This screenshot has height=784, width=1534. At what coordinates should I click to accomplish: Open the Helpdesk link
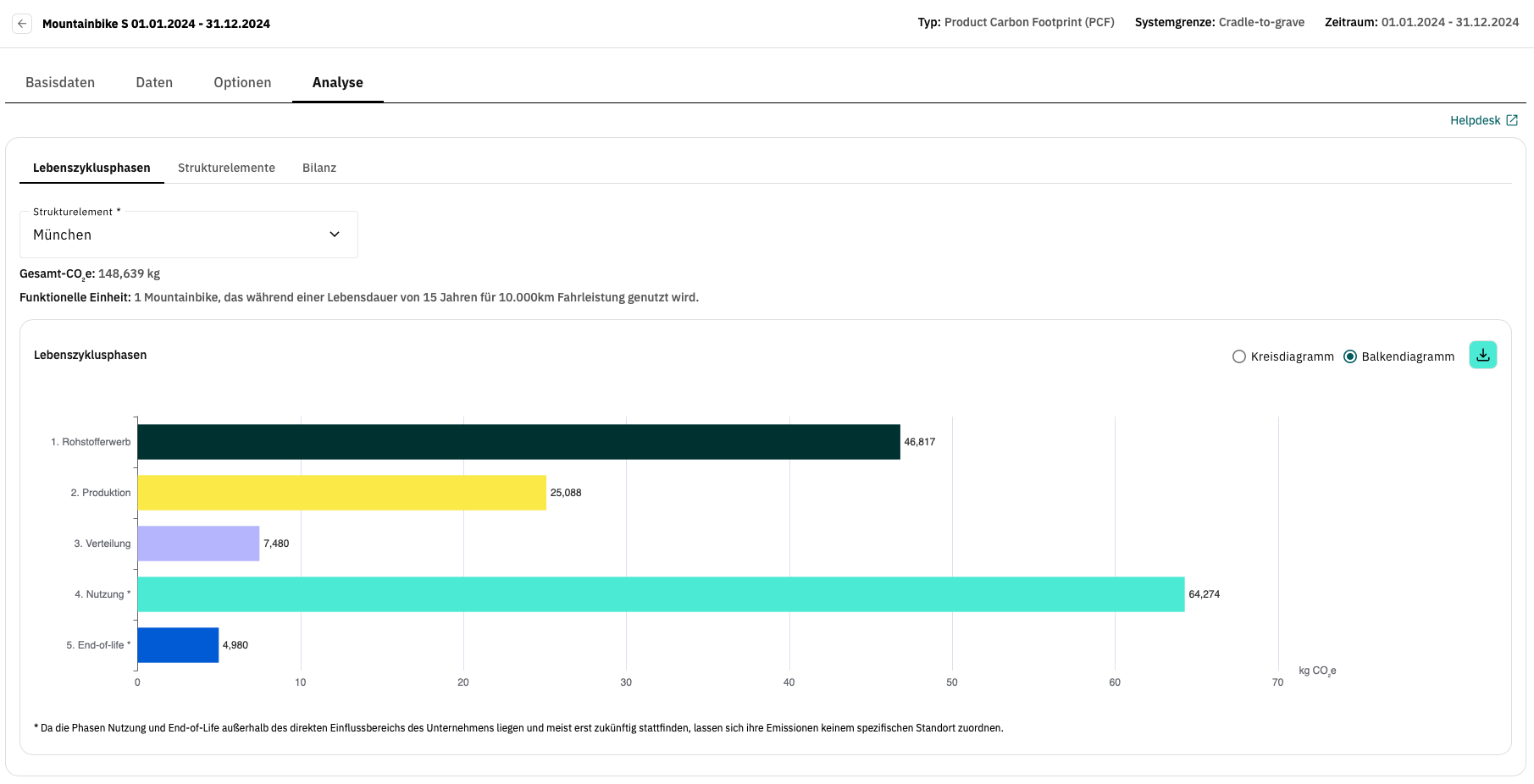[x=1475, y=120]
